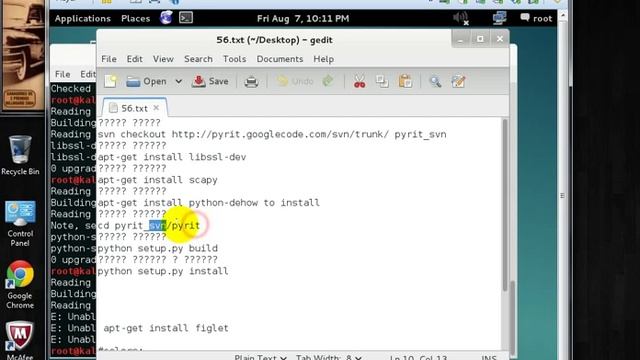
Task: Open the Plain Text language dropdown
Action: click(x=260, y=357)
